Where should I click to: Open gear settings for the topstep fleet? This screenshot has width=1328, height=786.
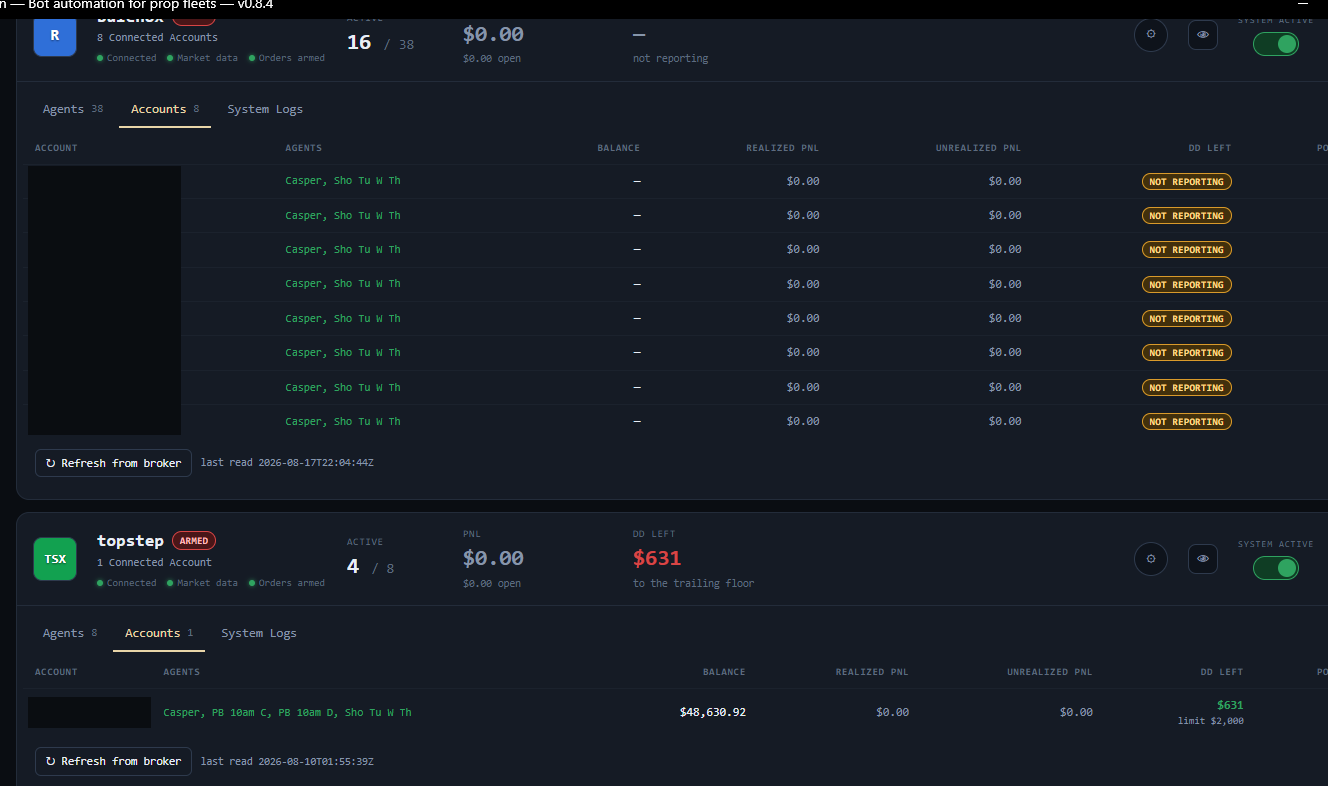[1151, 559]
